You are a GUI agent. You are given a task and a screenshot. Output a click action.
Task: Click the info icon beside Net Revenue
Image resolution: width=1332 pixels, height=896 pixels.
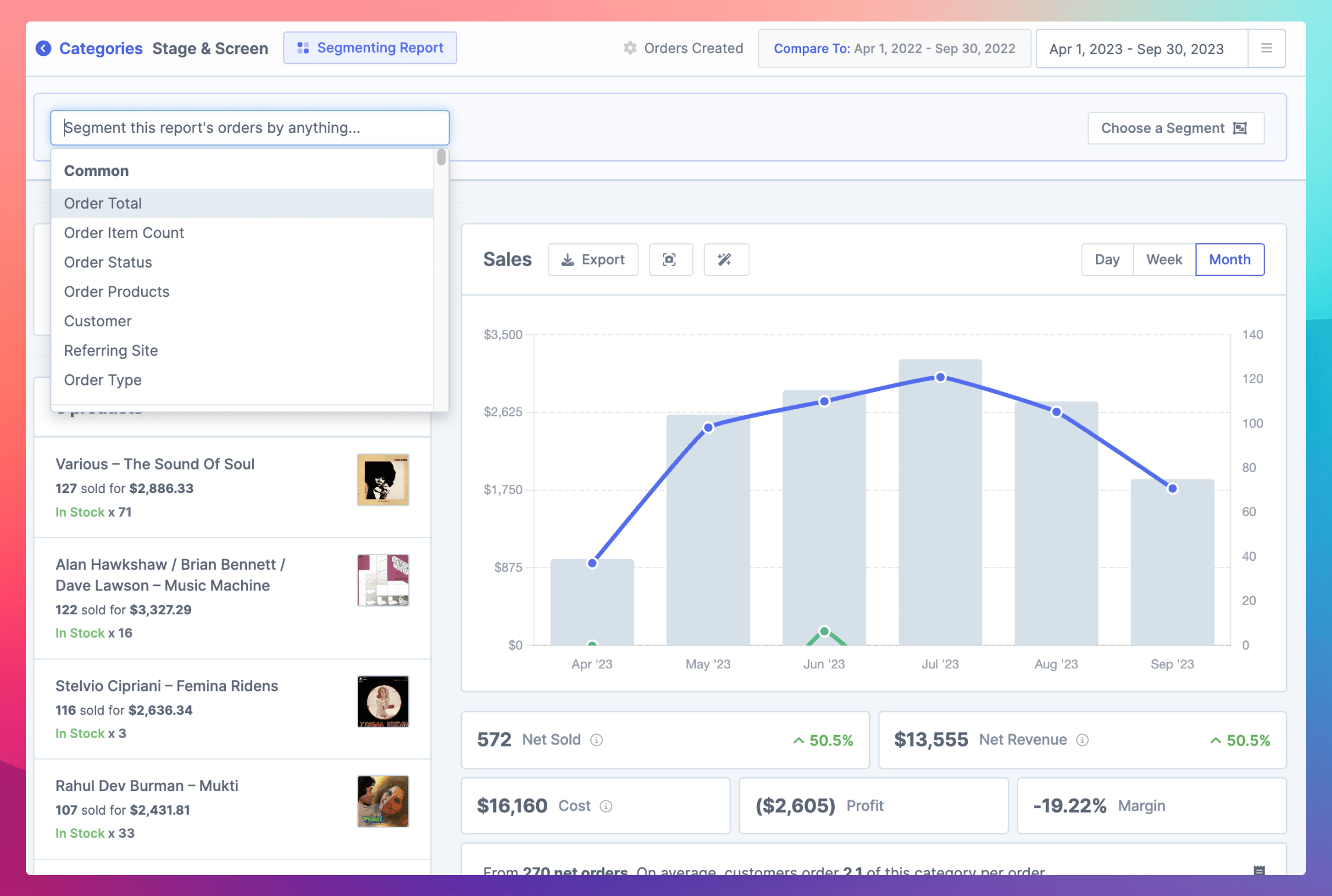point(1082,740)
